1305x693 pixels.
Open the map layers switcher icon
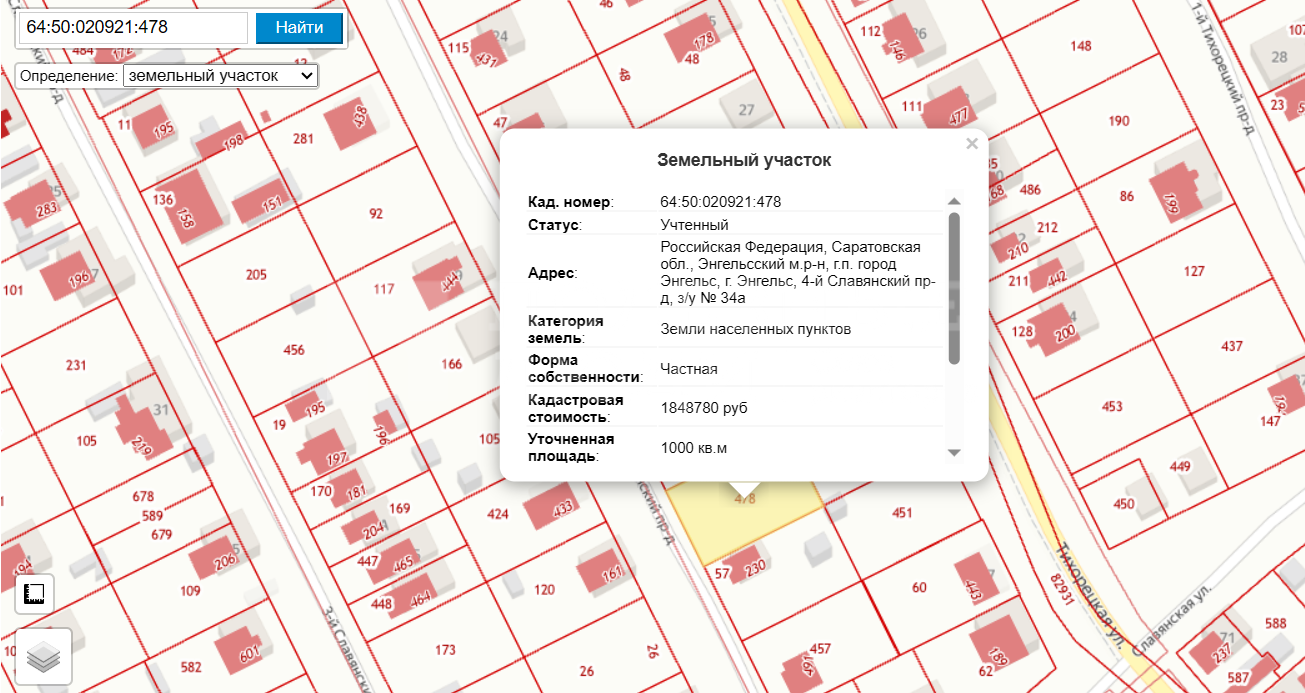43,657
